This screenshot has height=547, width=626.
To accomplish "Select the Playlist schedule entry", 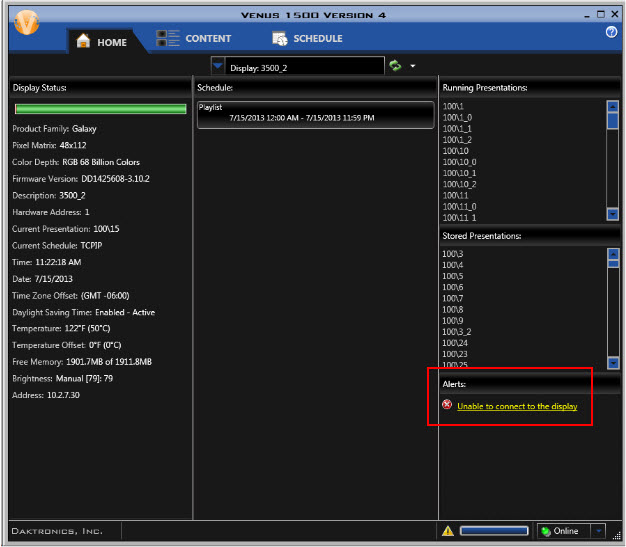I will [x=314, y=113].
